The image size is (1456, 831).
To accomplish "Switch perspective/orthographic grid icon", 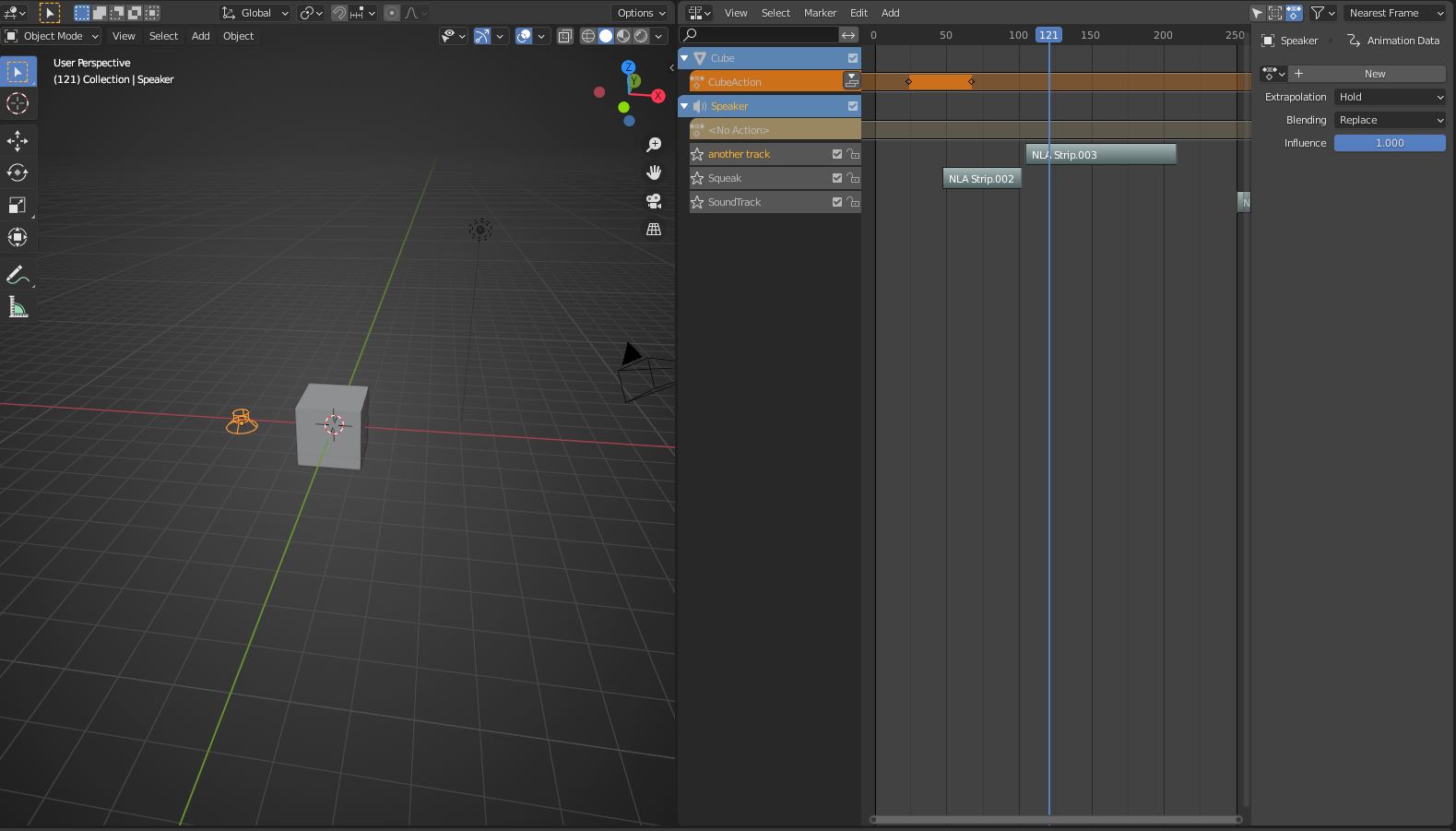I will click(x=654, y=229).
